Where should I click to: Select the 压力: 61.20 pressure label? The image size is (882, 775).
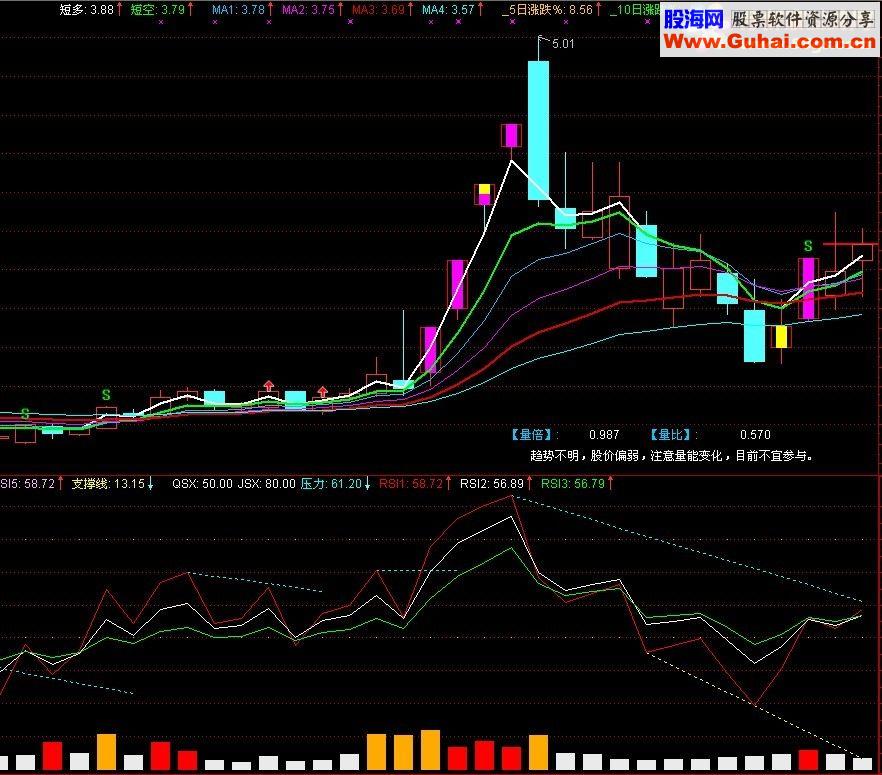(x=331, y=484)
